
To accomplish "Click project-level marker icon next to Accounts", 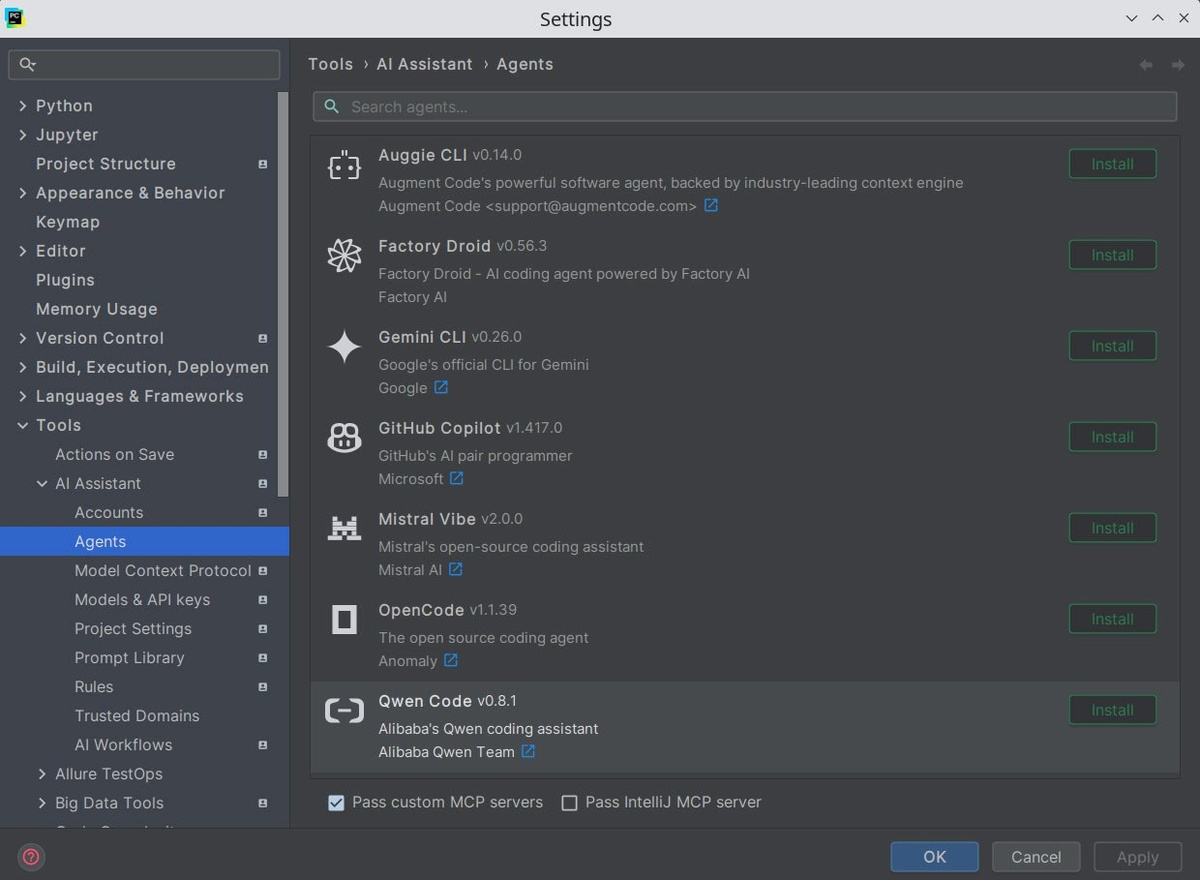I will tap(263, 512).
